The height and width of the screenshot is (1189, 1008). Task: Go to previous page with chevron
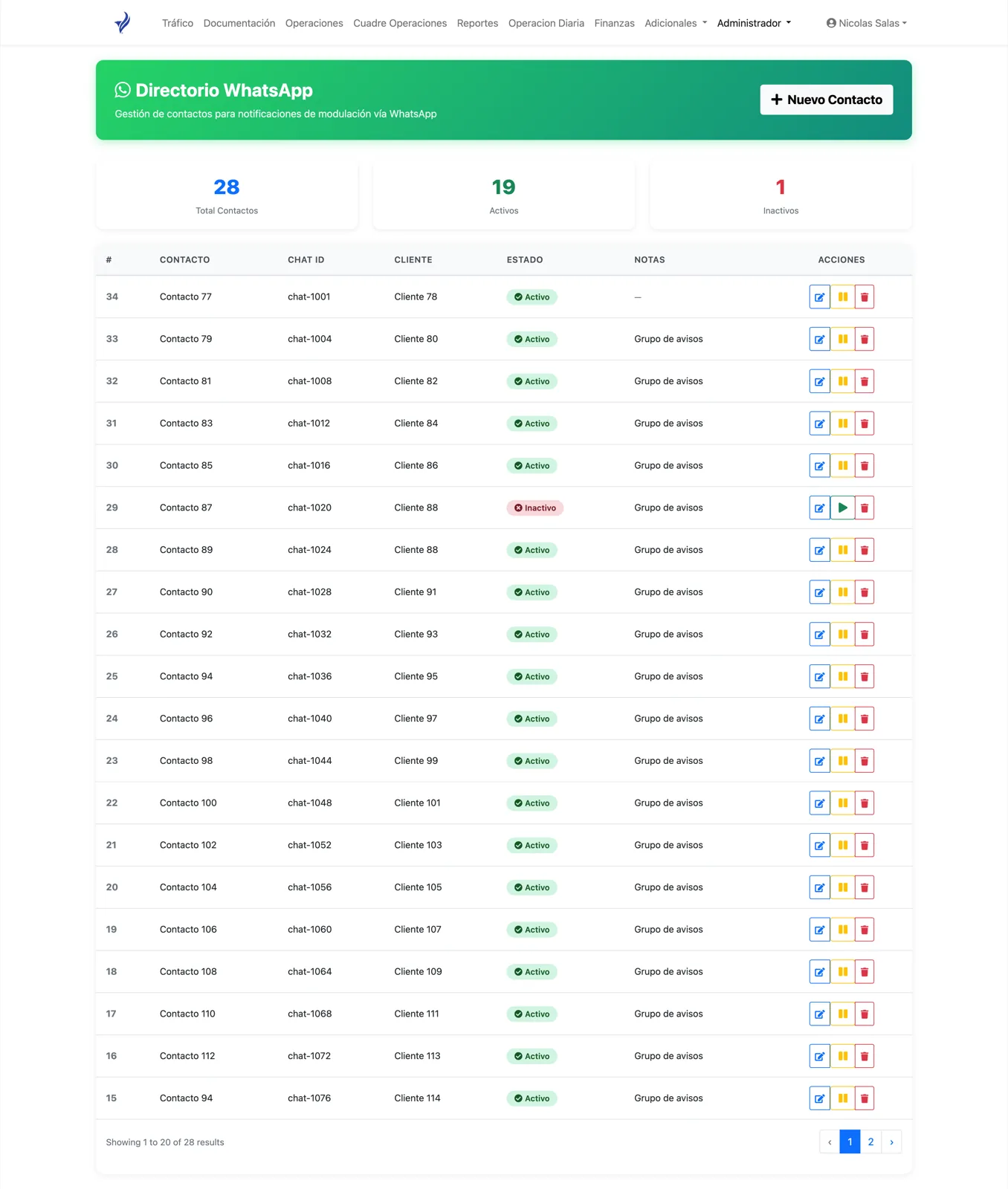[x=830, y=1142]
